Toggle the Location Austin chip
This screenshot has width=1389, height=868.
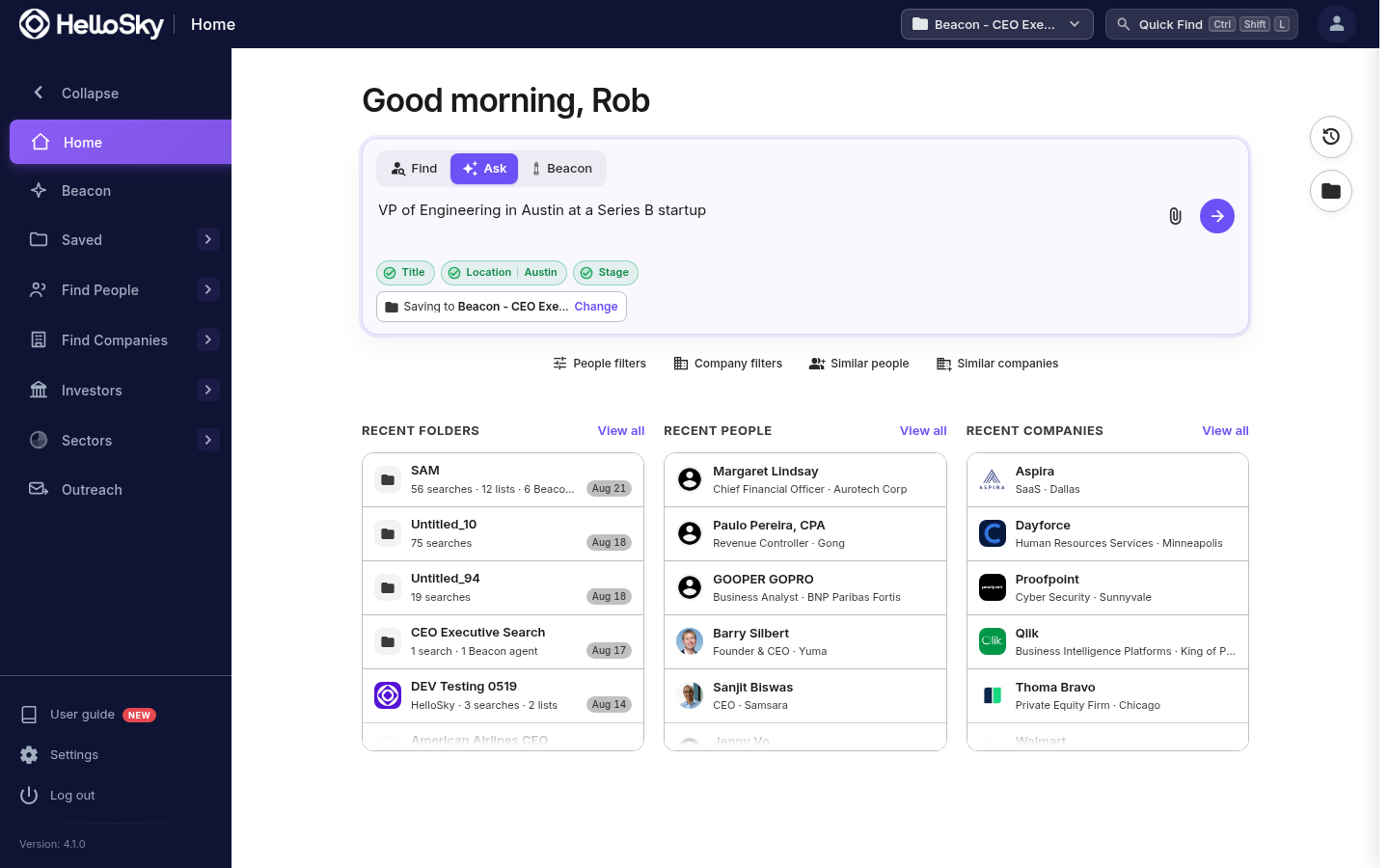tap(504, 273)
